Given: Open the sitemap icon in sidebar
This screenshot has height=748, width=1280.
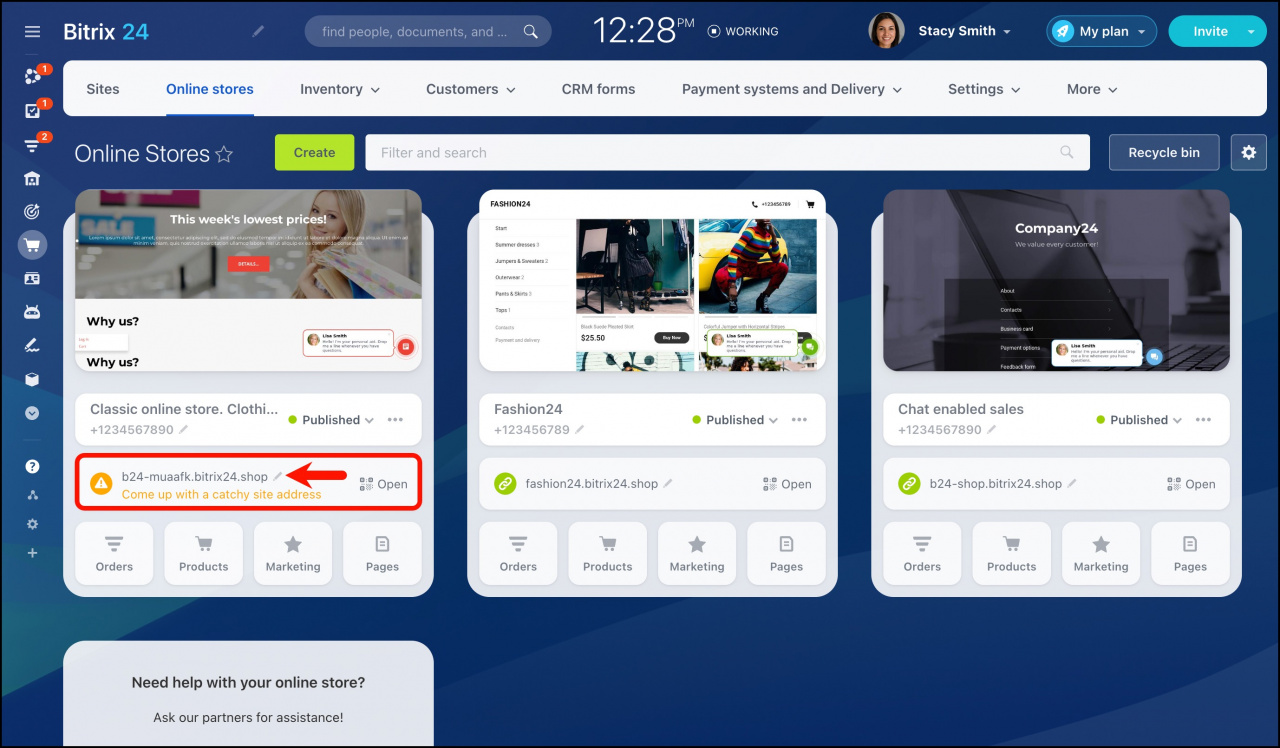Looking at the screenshot, I should pos(32,495).
